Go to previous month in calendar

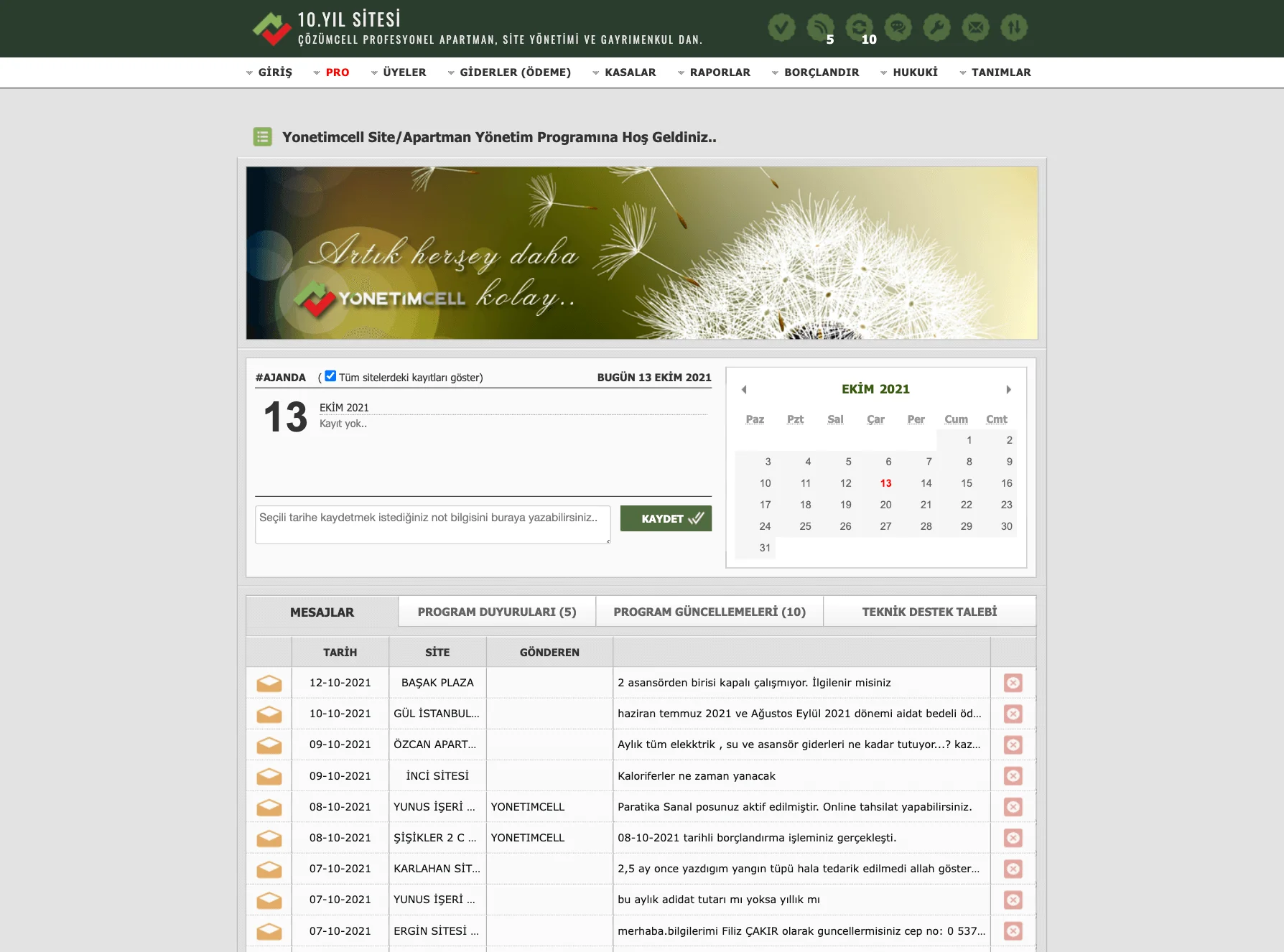tap(744, 389)
